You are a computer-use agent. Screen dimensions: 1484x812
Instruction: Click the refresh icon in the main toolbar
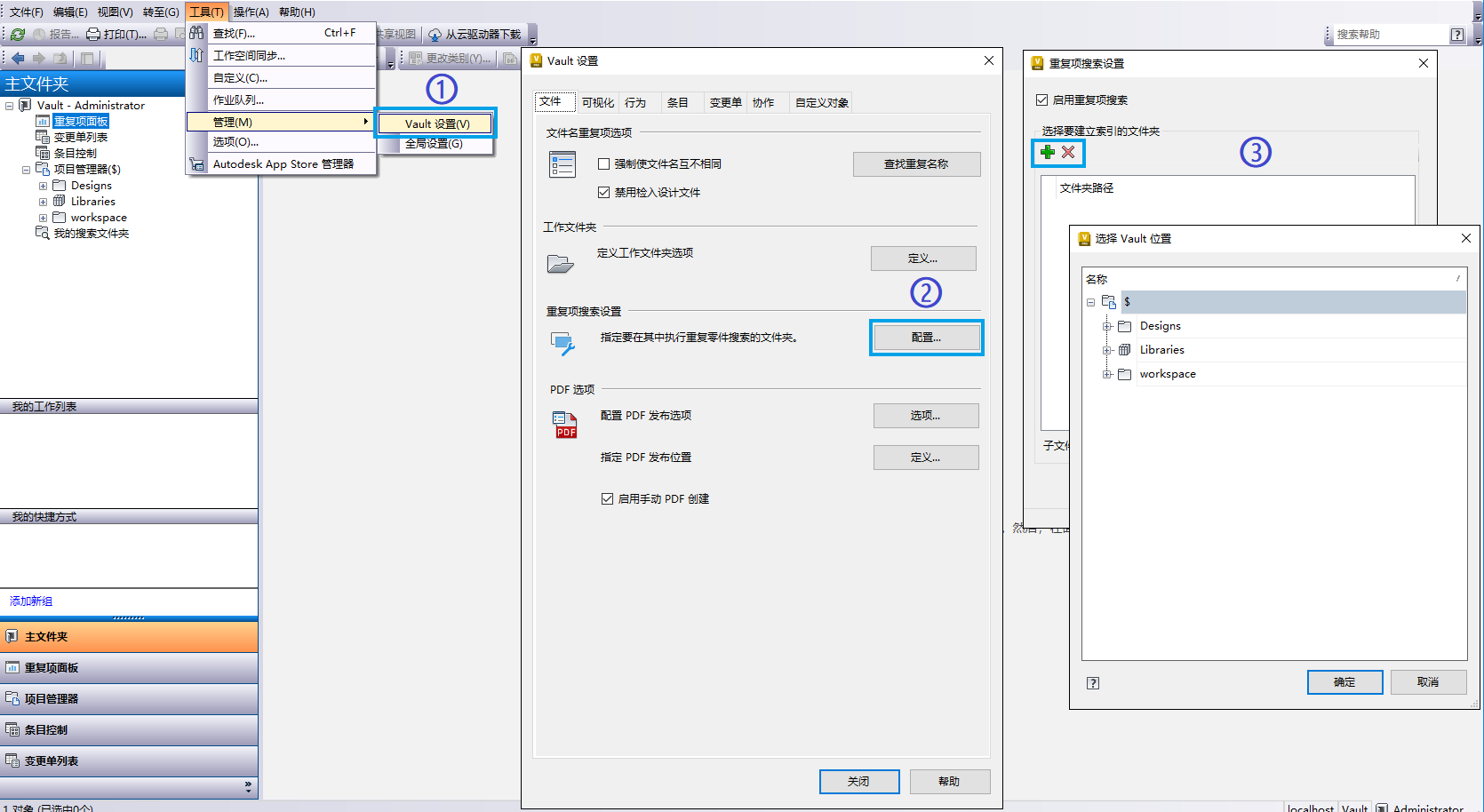[18, 35]
